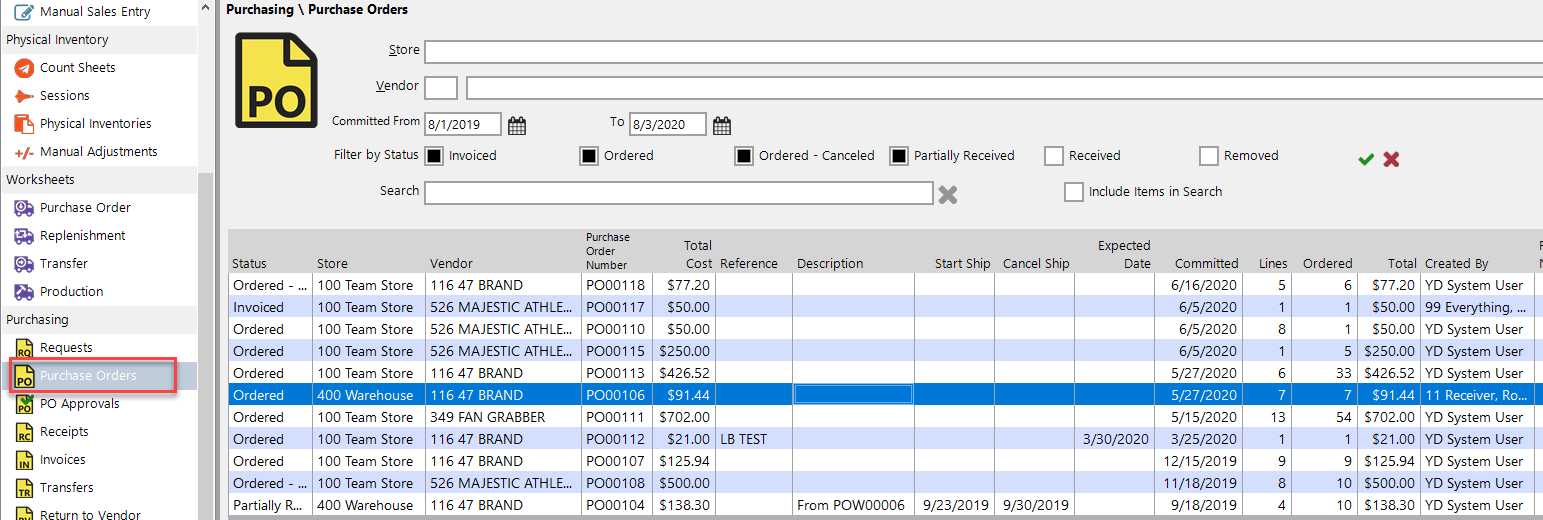
Task: Sort by Created By column header
Action: [1457, 264]
